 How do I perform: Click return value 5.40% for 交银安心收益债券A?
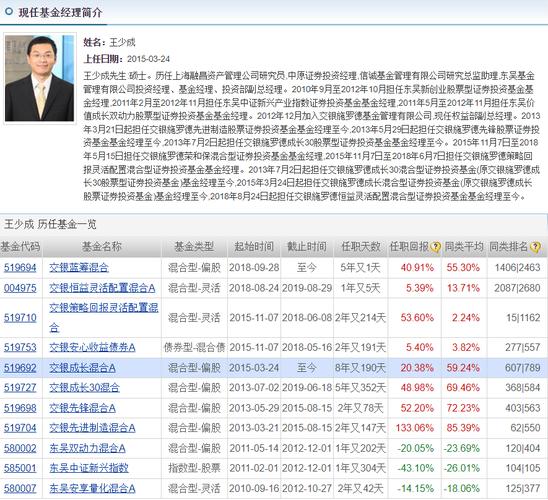(x=419, y=347)
